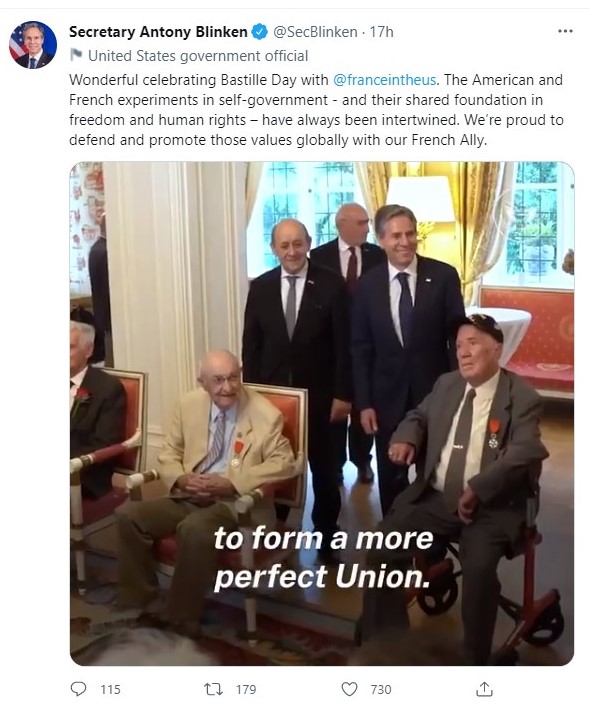Click the retweet arrows icon
The height and width of the screenshot is (711, 589).
[213, 689]
